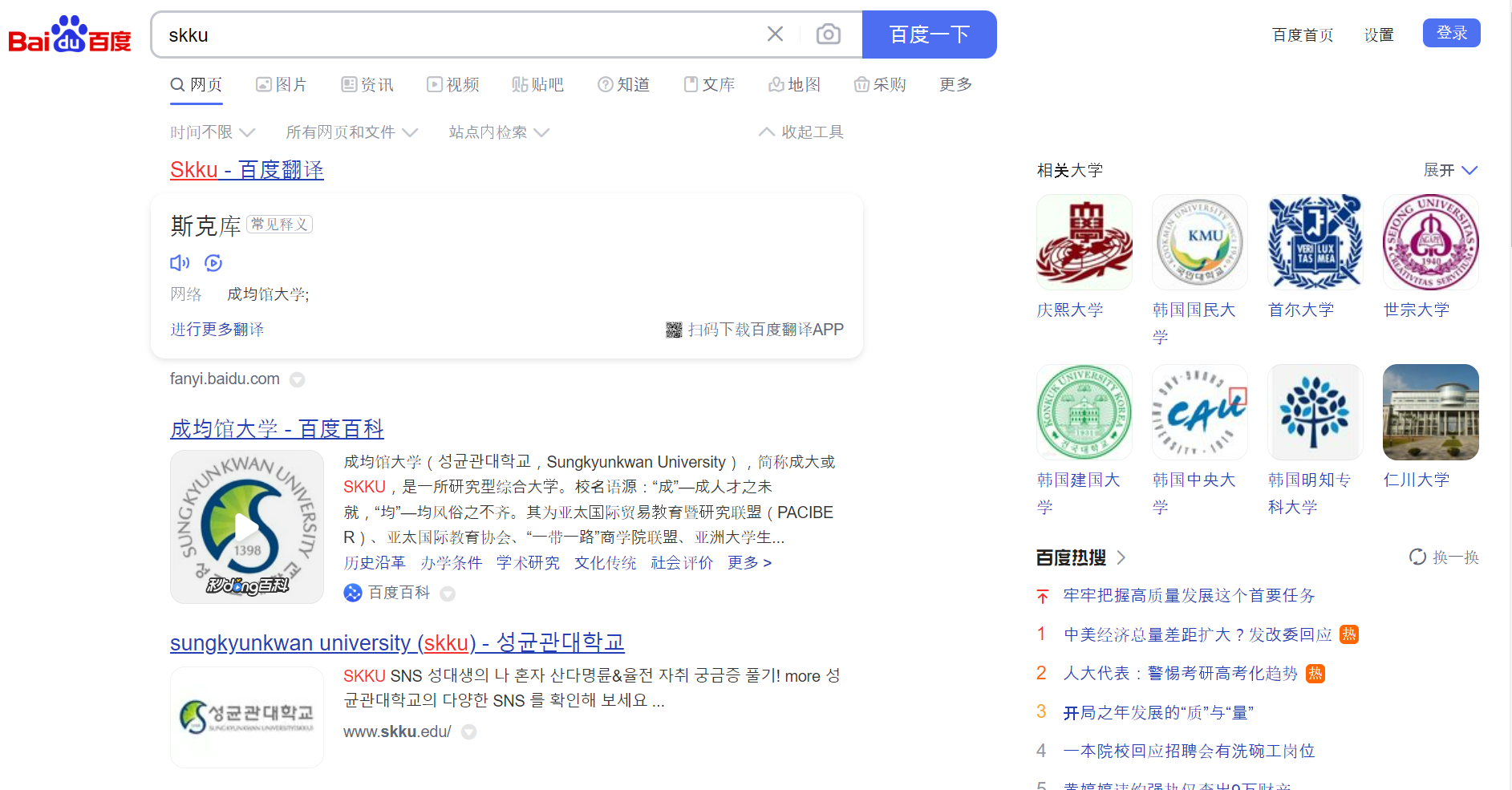Open 成均馆大学 - 百度百科 result
The width and height of the screenshot is (1512, 790).
coord(277,429)
